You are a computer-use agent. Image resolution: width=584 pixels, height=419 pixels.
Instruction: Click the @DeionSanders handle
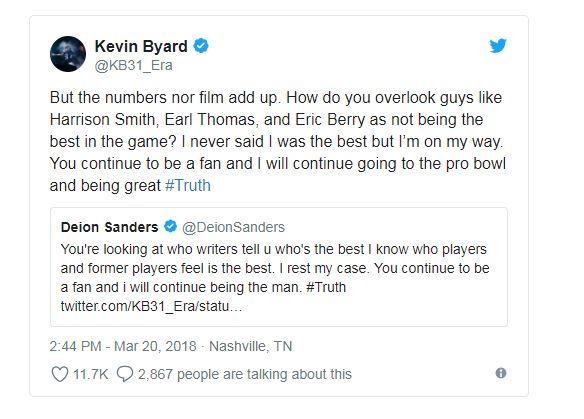(x=233, y=227)
